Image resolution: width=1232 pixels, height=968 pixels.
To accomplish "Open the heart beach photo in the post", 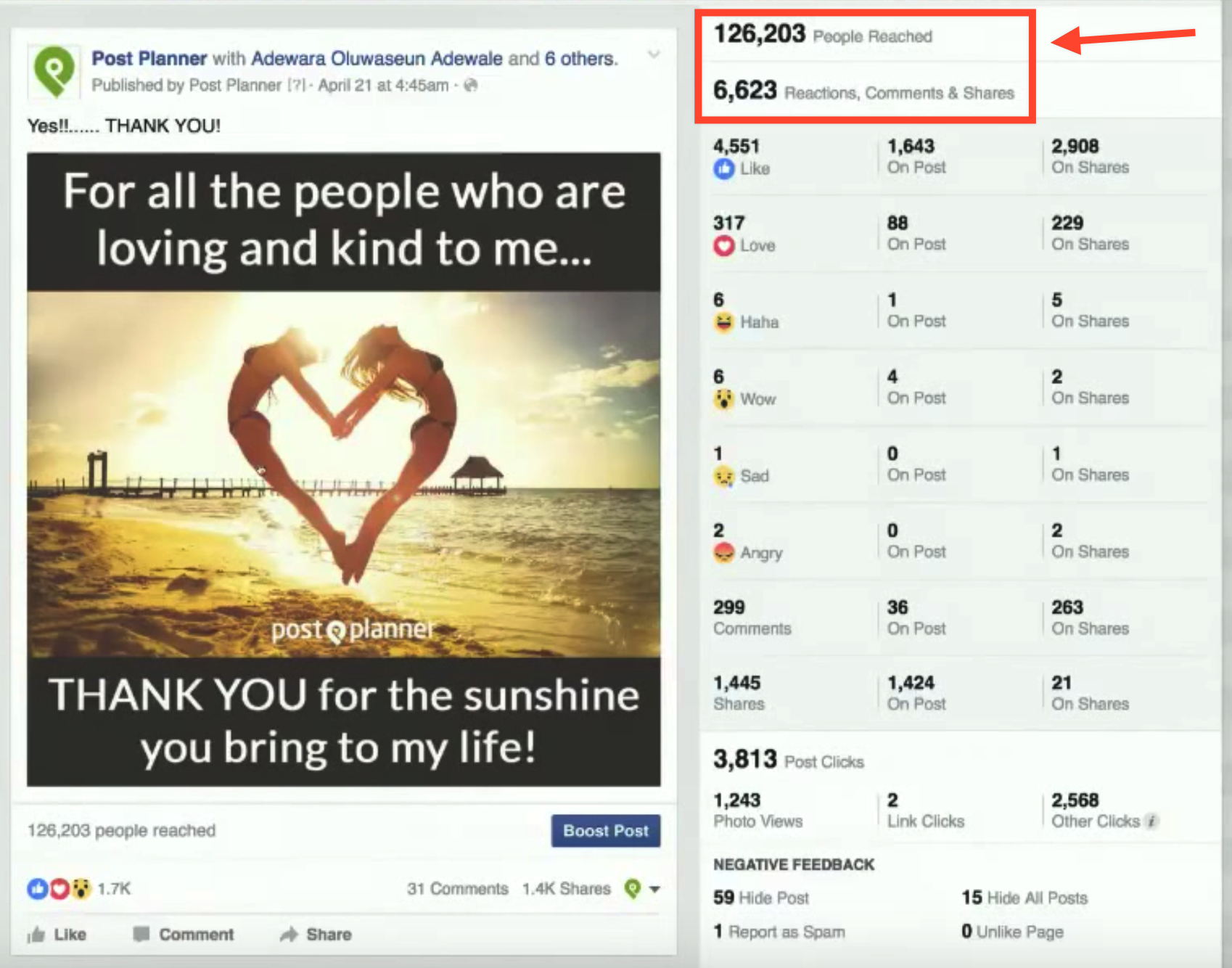I will tap(344, 469).
